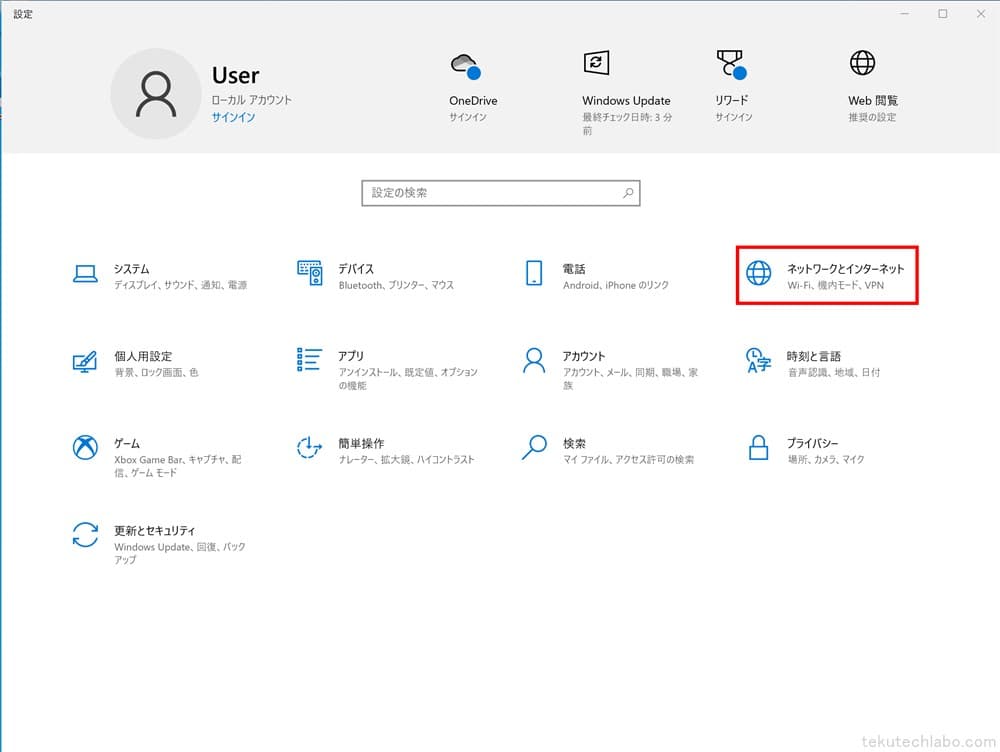The width and height of the screenshot is (1000, 752).
Task: Click 推奨の設定 under Web 閲覧
Action: click(x=872, y=117)
